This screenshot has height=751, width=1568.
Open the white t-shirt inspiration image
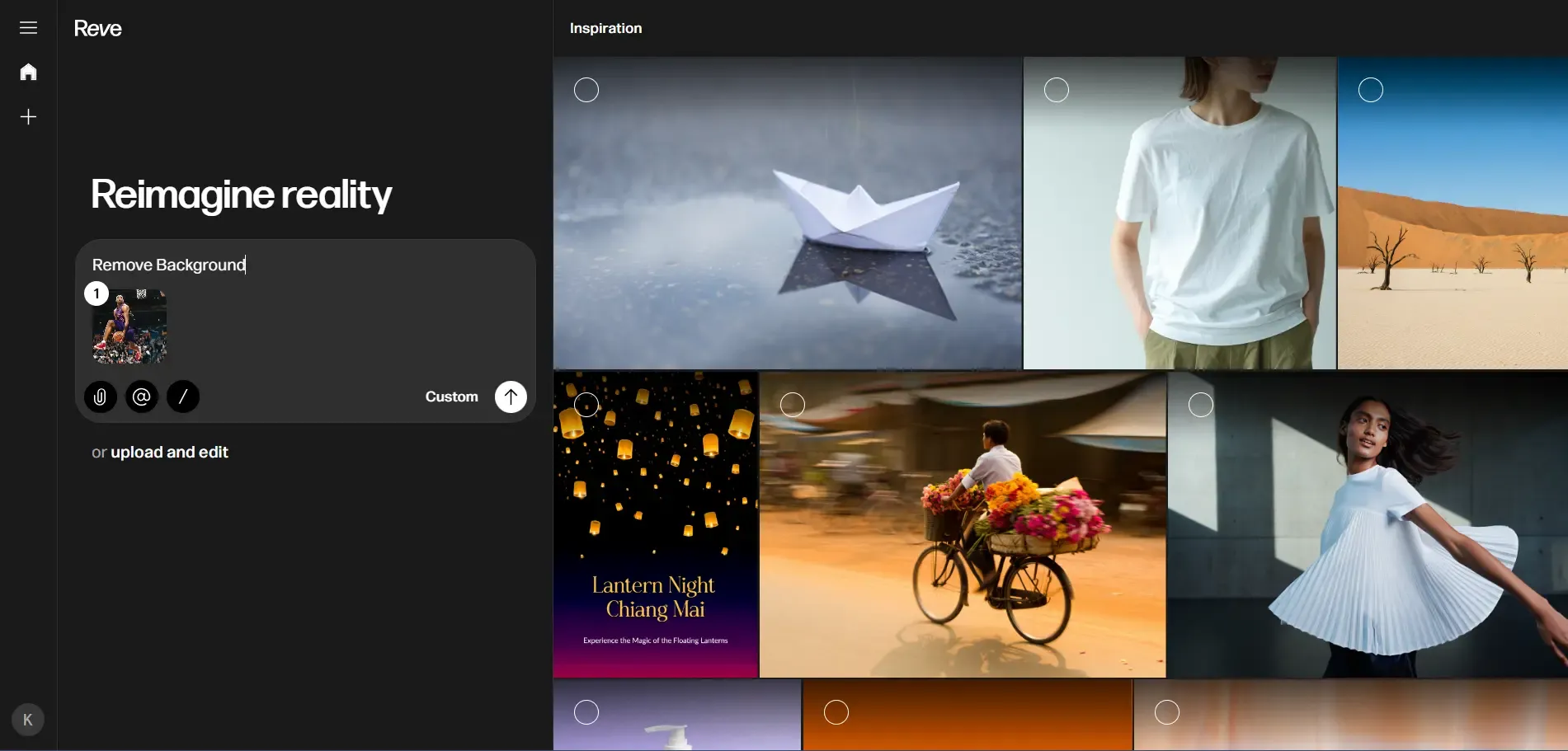point(1180,213)
